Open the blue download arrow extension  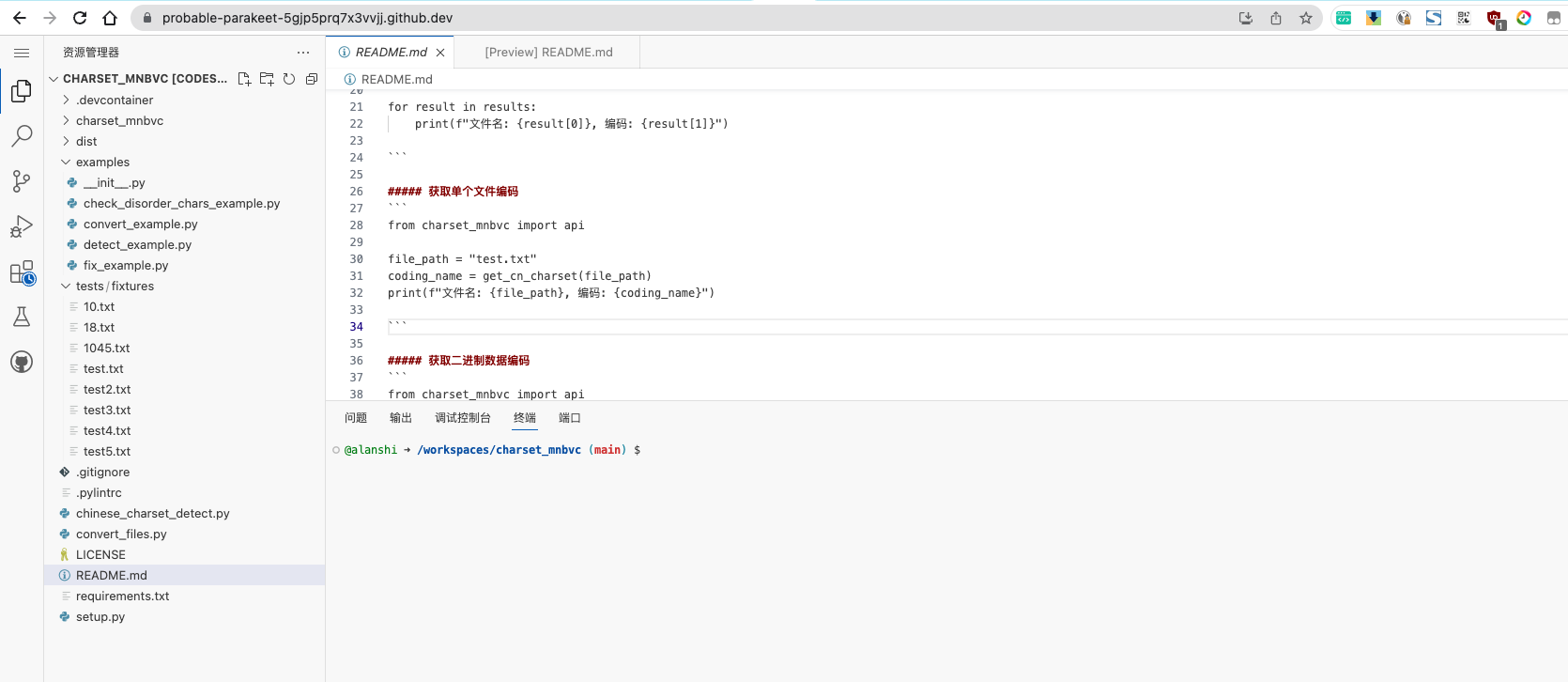(1374, 18)
